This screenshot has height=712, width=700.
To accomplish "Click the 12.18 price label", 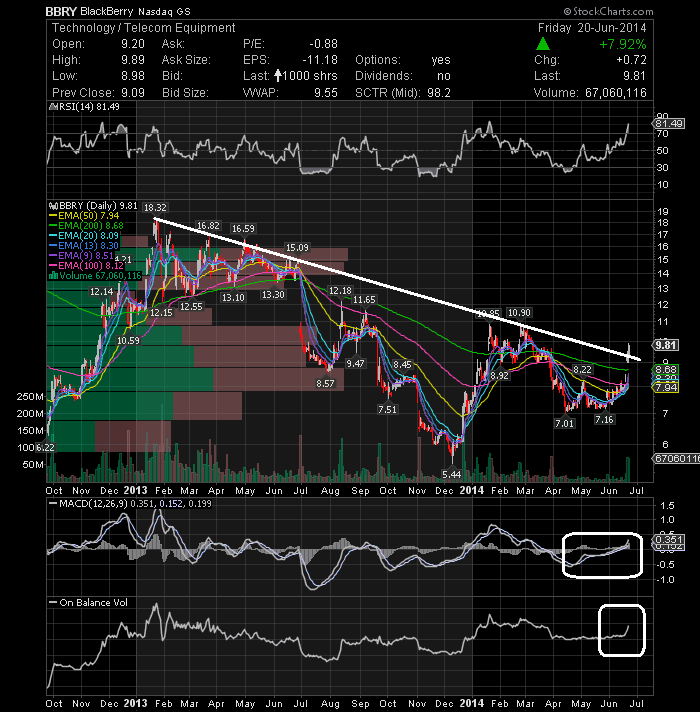I will click(x=340, y=291).
